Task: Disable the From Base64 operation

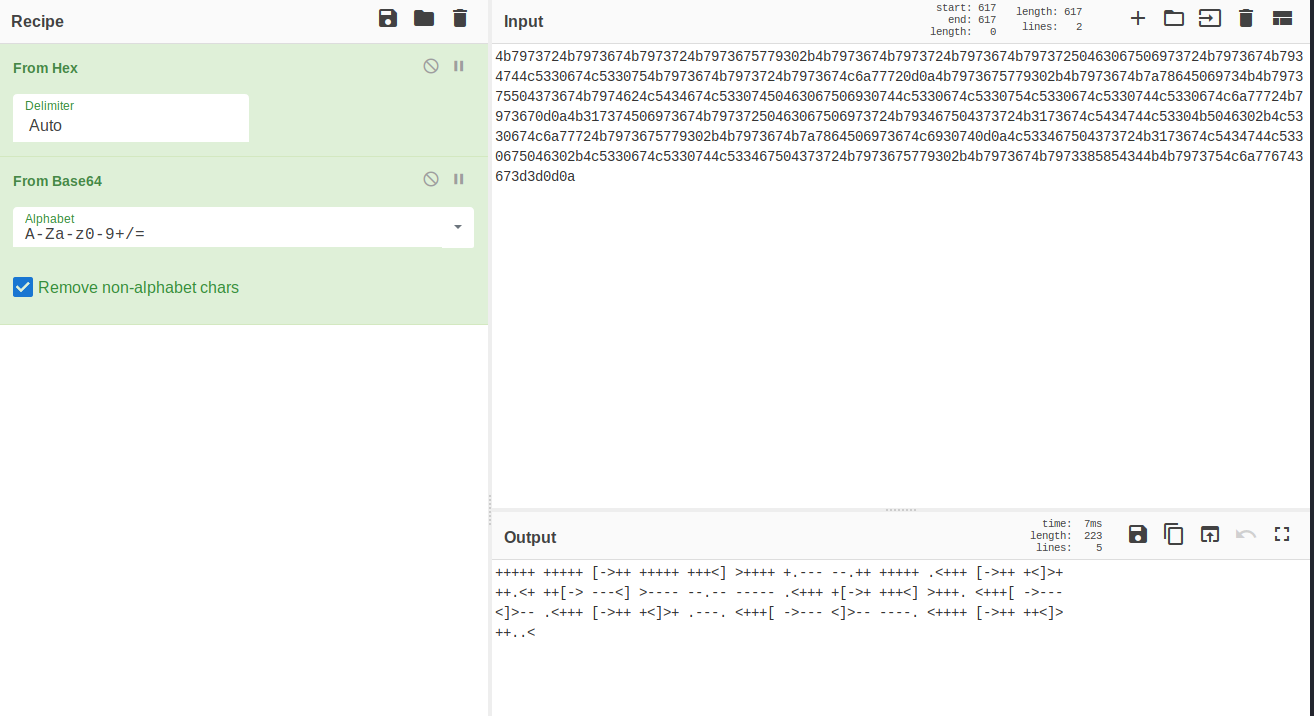Action: [431, 179]
